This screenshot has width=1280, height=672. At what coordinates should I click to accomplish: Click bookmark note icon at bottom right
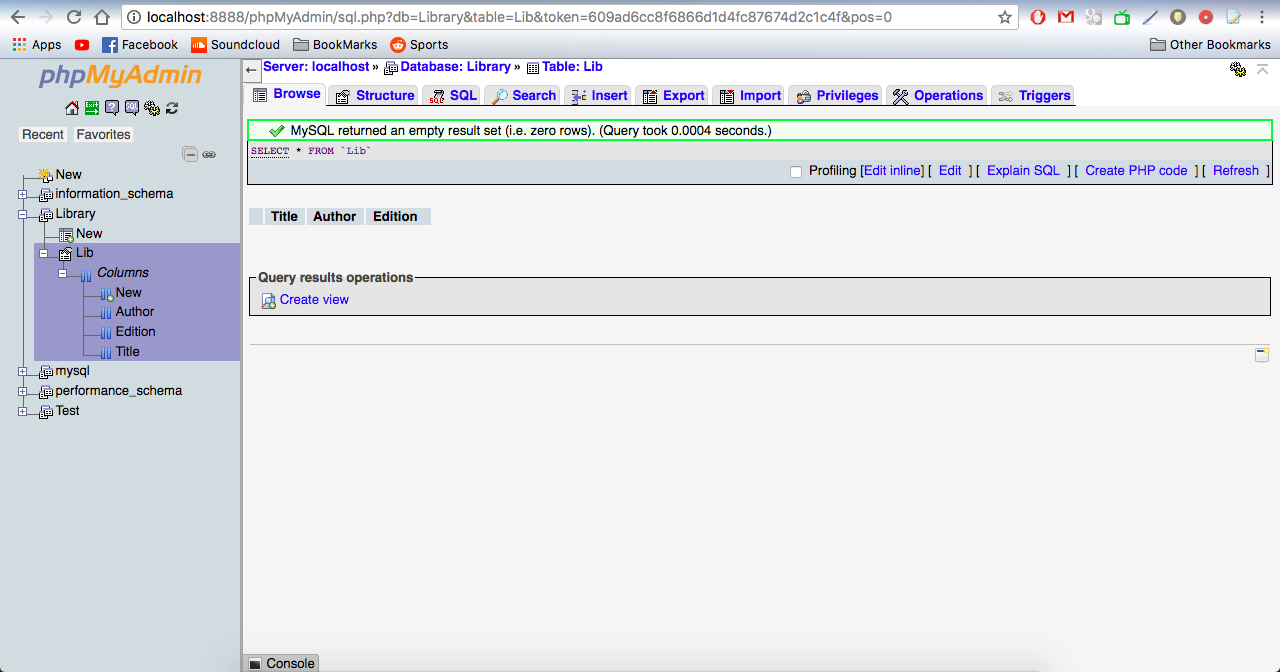tap(1262, 354)
